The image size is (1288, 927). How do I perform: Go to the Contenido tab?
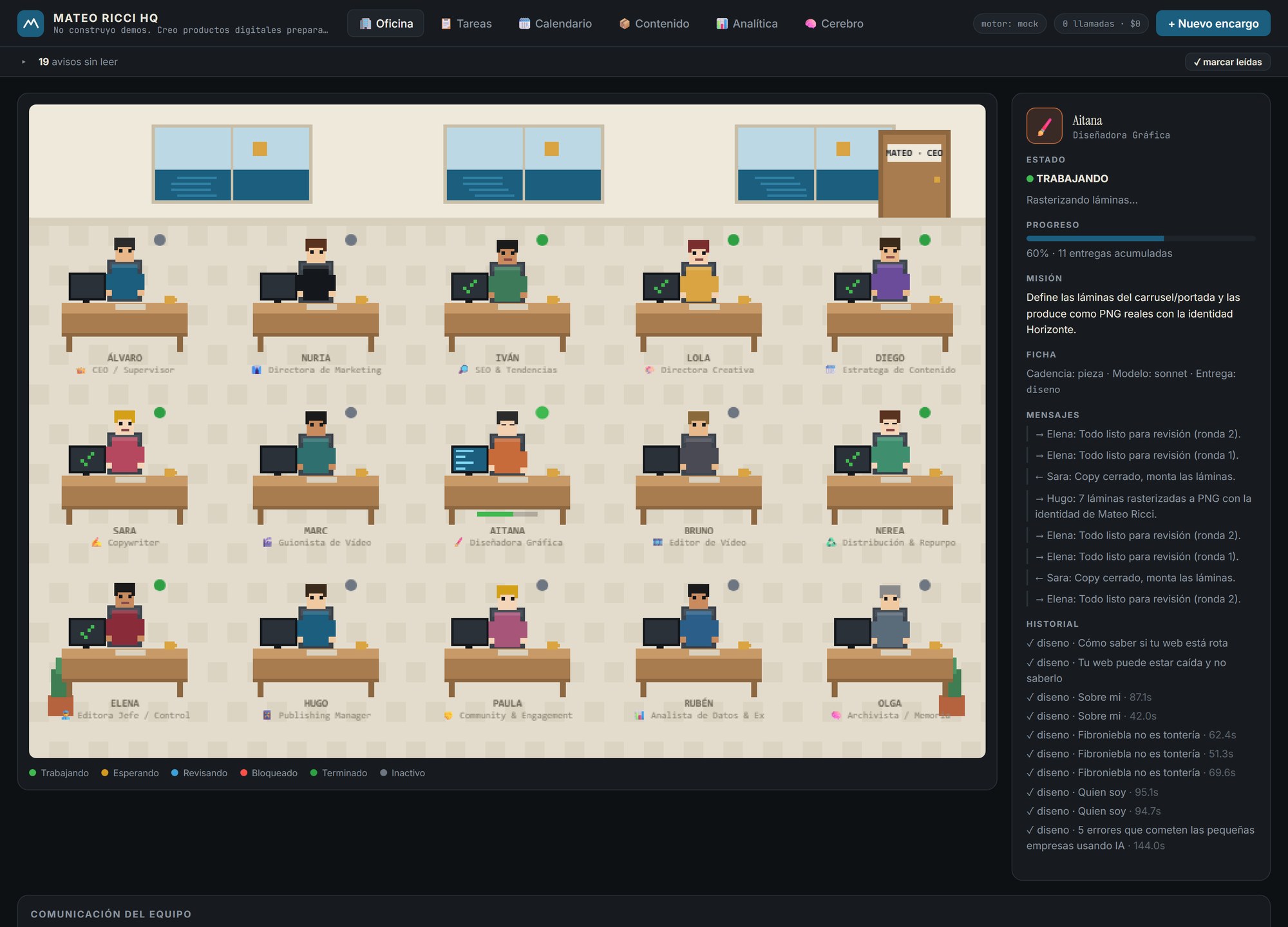tap(654, 23)
